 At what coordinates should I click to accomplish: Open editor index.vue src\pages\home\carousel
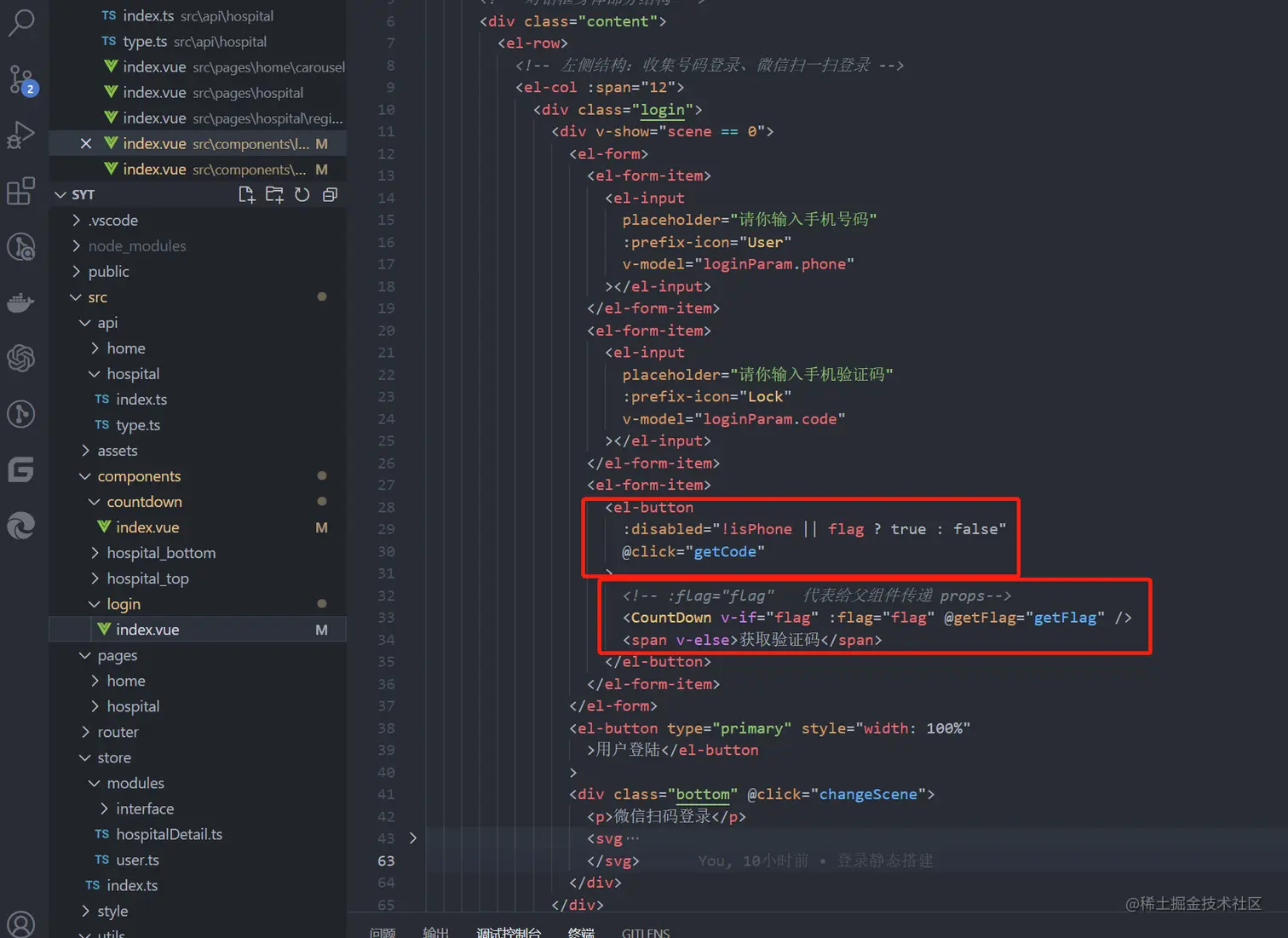[198, 66]
